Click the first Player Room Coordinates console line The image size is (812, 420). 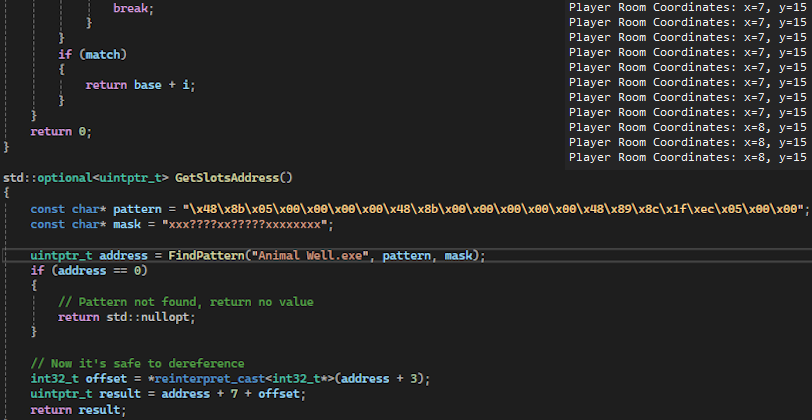point(687,7)
